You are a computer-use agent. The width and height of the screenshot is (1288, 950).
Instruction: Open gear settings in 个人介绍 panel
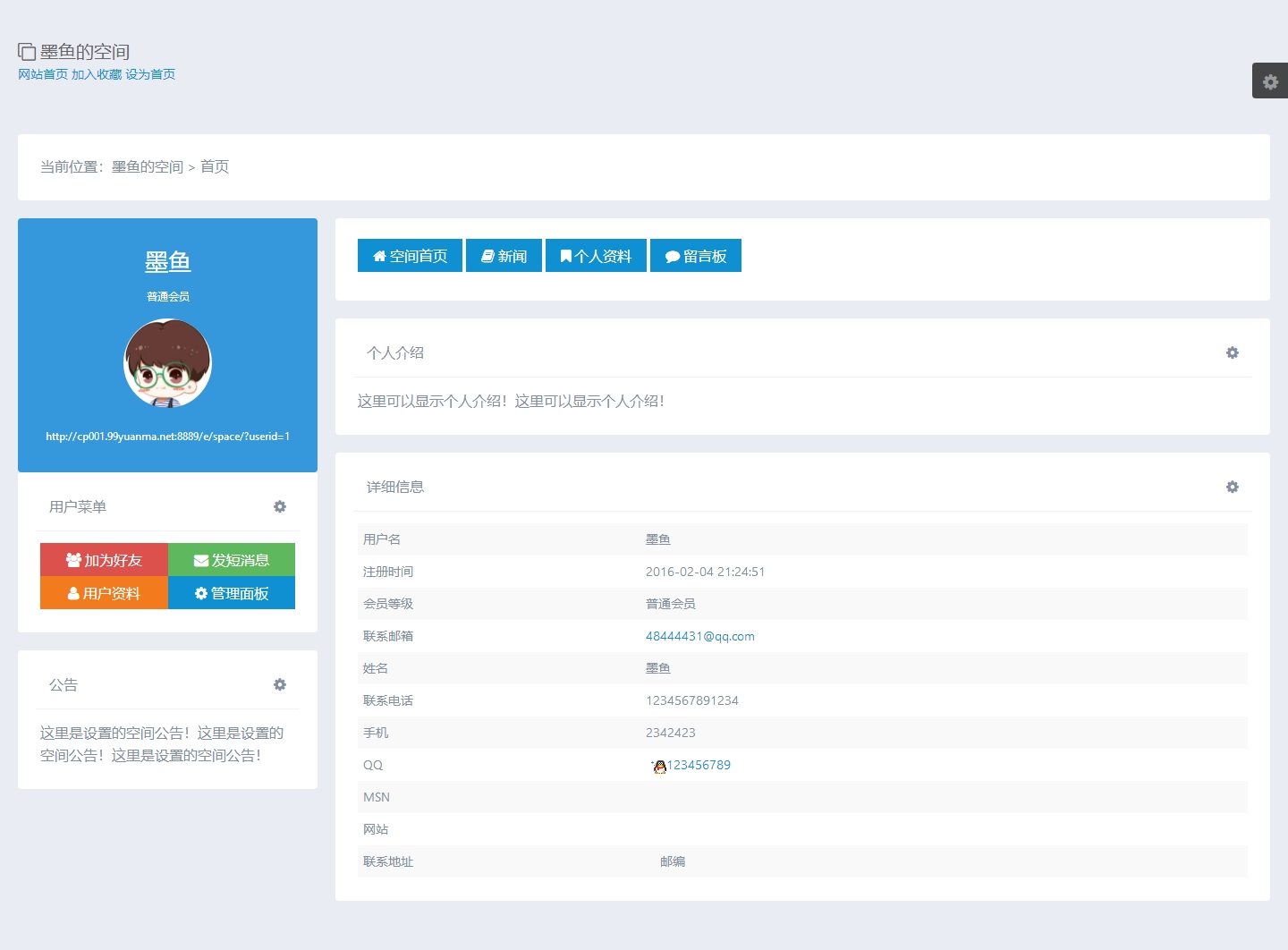click(1232, 353)
